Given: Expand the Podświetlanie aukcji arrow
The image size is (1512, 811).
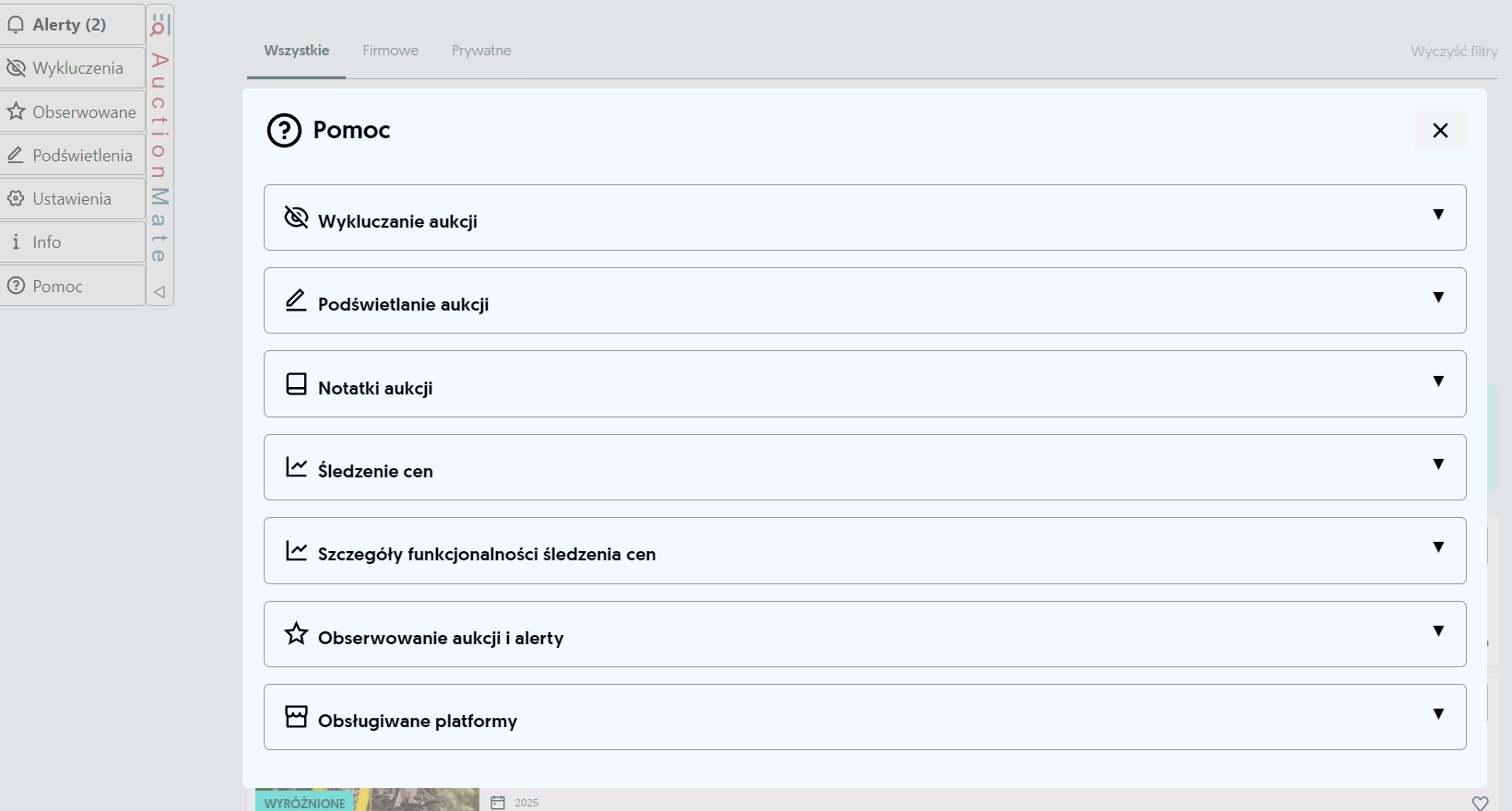Looking at the screenshot, I should [x=1437, y=298].
